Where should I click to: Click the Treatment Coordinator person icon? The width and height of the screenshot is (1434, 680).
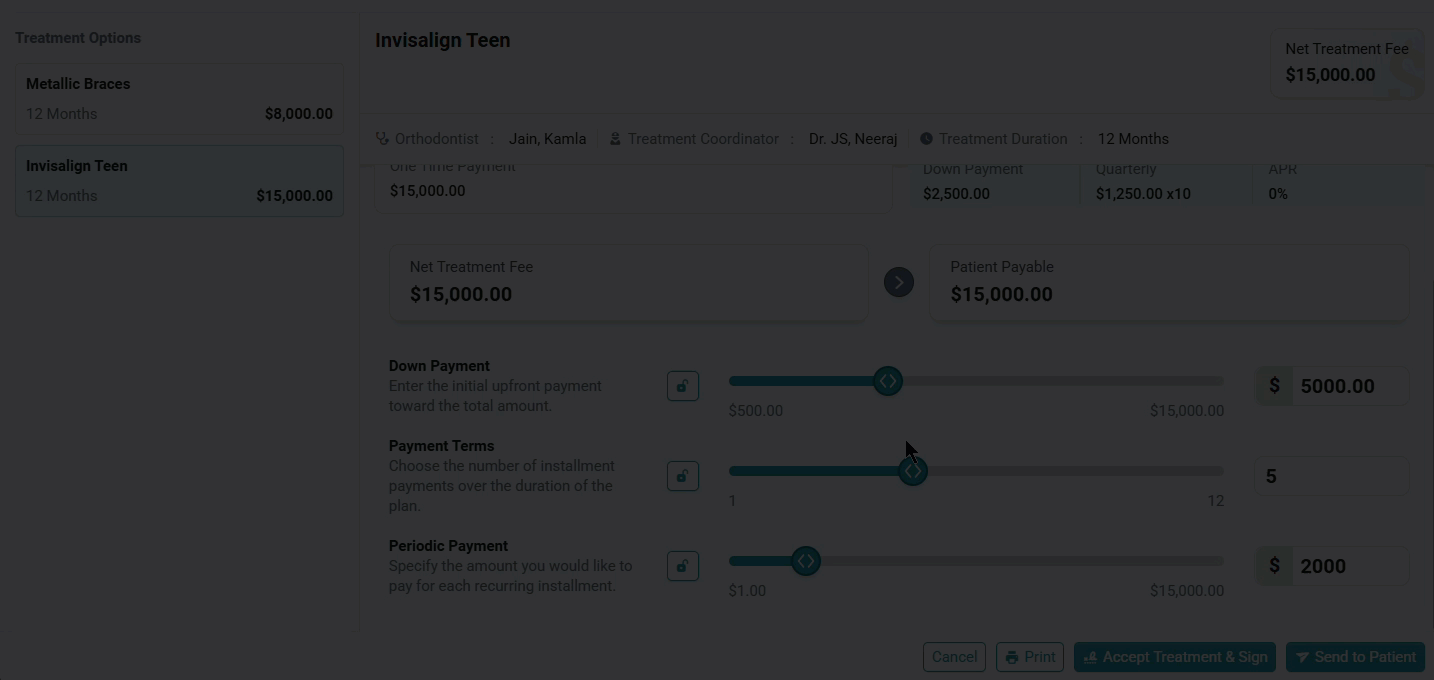coord(616,139)
